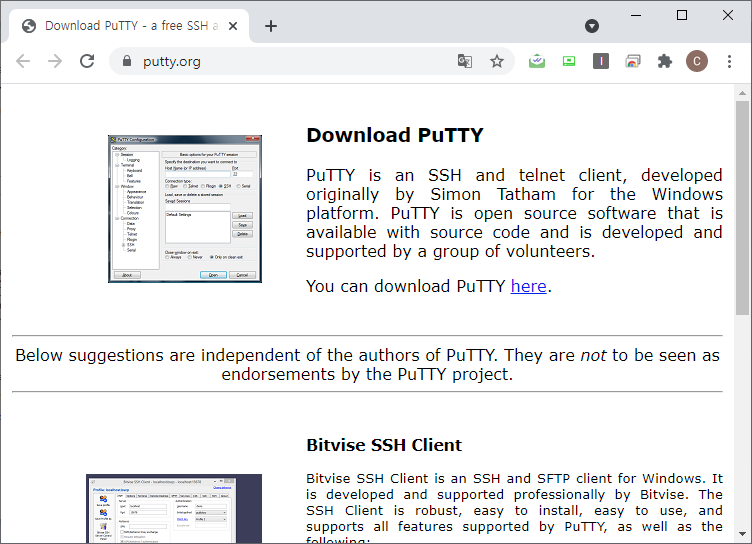Open the new tab with plus button
The height and width of the screenshot is (544, 752).
click(271, 26)
